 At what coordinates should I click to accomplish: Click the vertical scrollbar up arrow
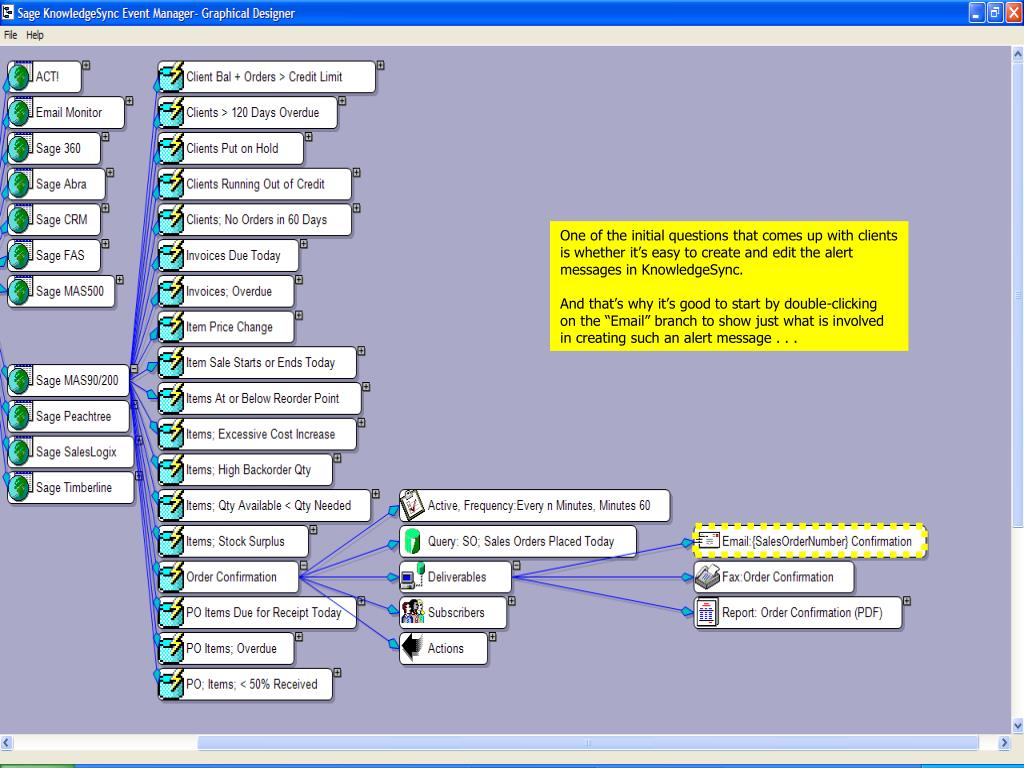click(x=1017, y=55)
